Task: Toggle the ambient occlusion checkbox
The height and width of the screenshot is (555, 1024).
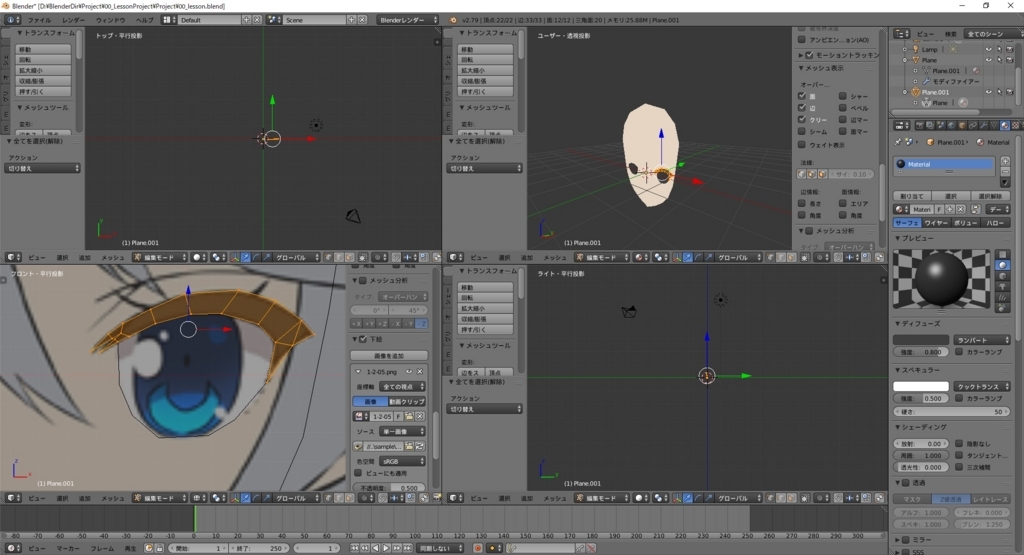Action: [x=802, y=40]
